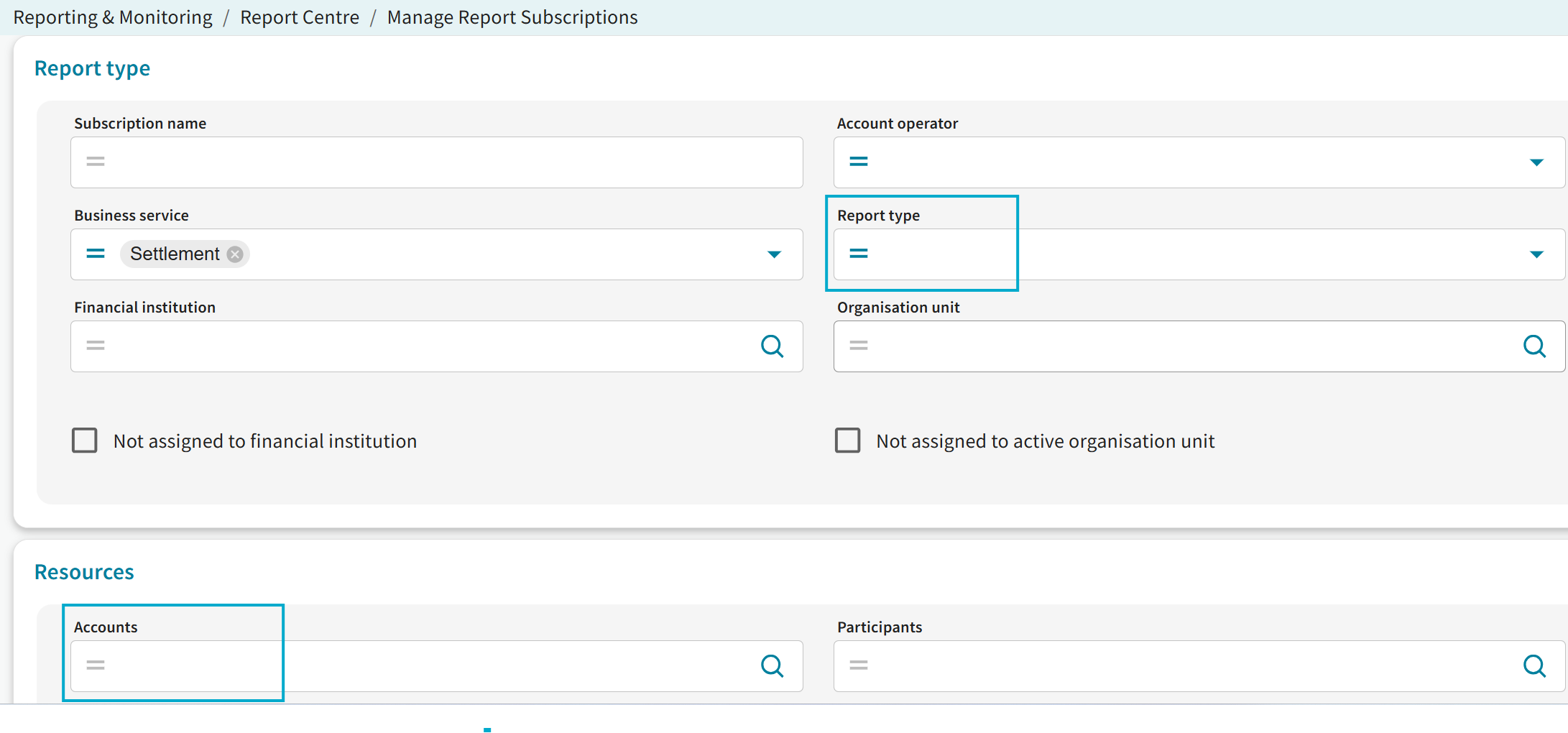
Task: Click the equals operator icon in Business service
Action: point(96,254)
